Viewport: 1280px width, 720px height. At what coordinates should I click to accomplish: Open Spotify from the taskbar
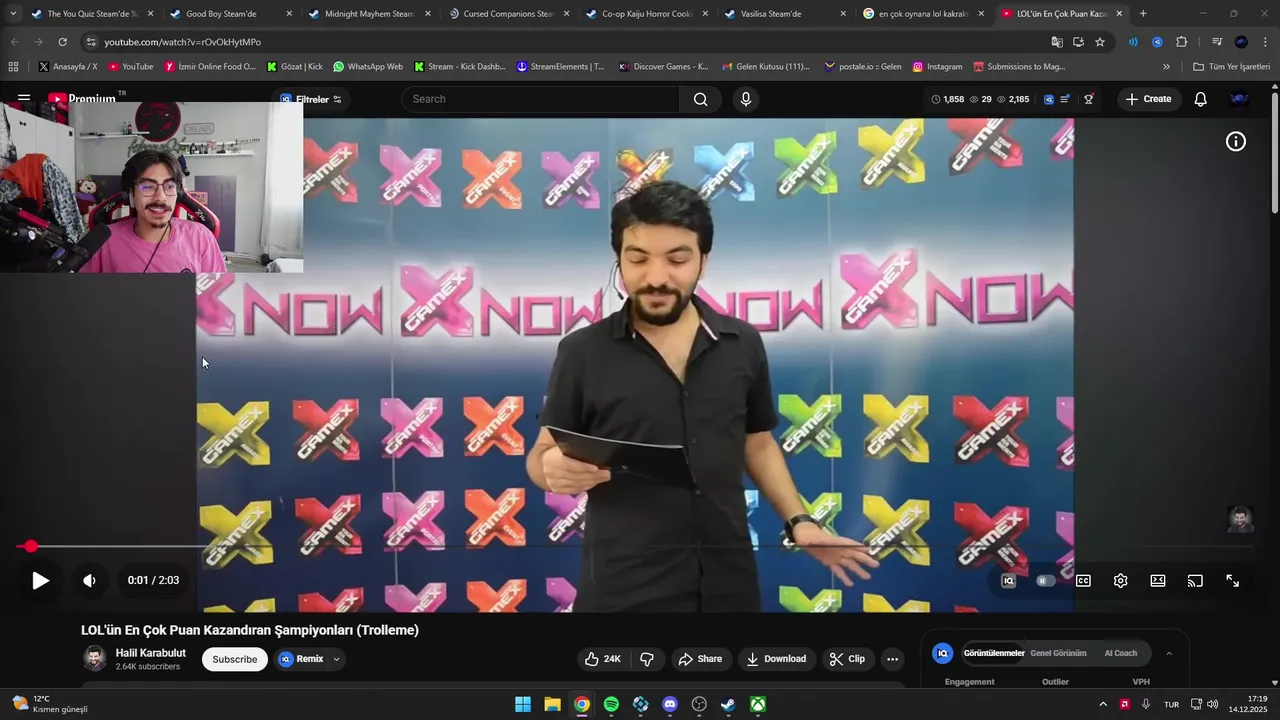click(611, 704)
